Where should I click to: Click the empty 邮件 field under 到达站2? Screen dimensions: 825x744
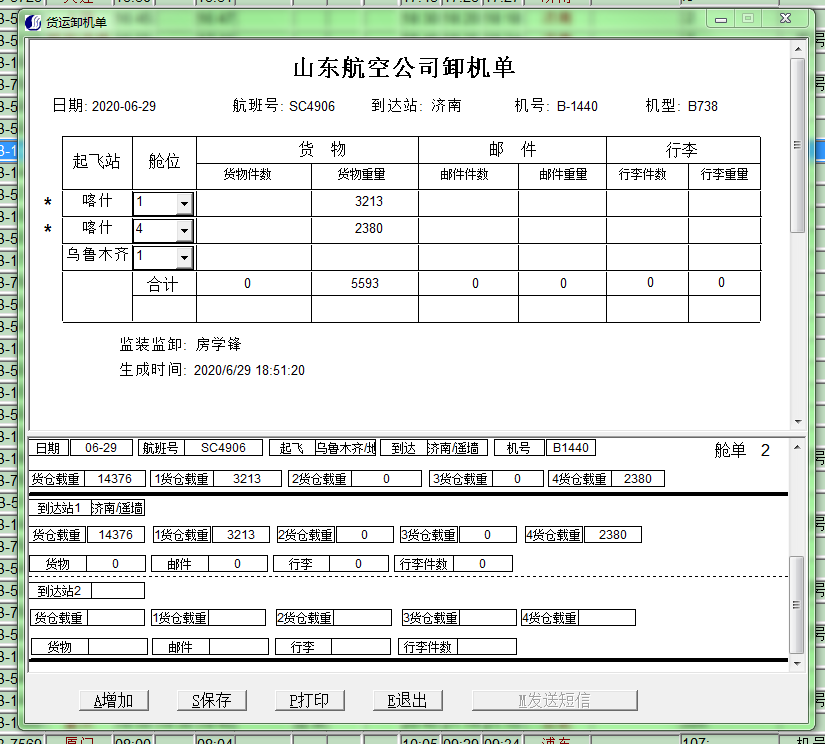point(239,646)
